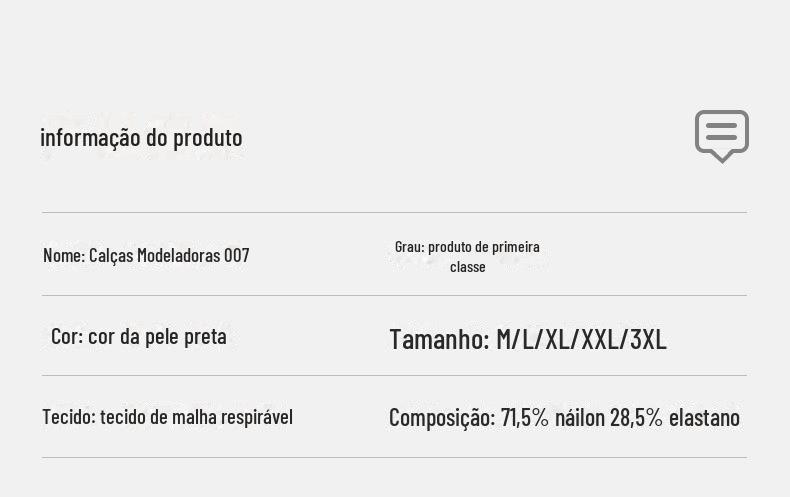Choose size "XXL" in the Tamanho list
The image size is (790, 497).
pyautogui.click(x=600, y=339)
